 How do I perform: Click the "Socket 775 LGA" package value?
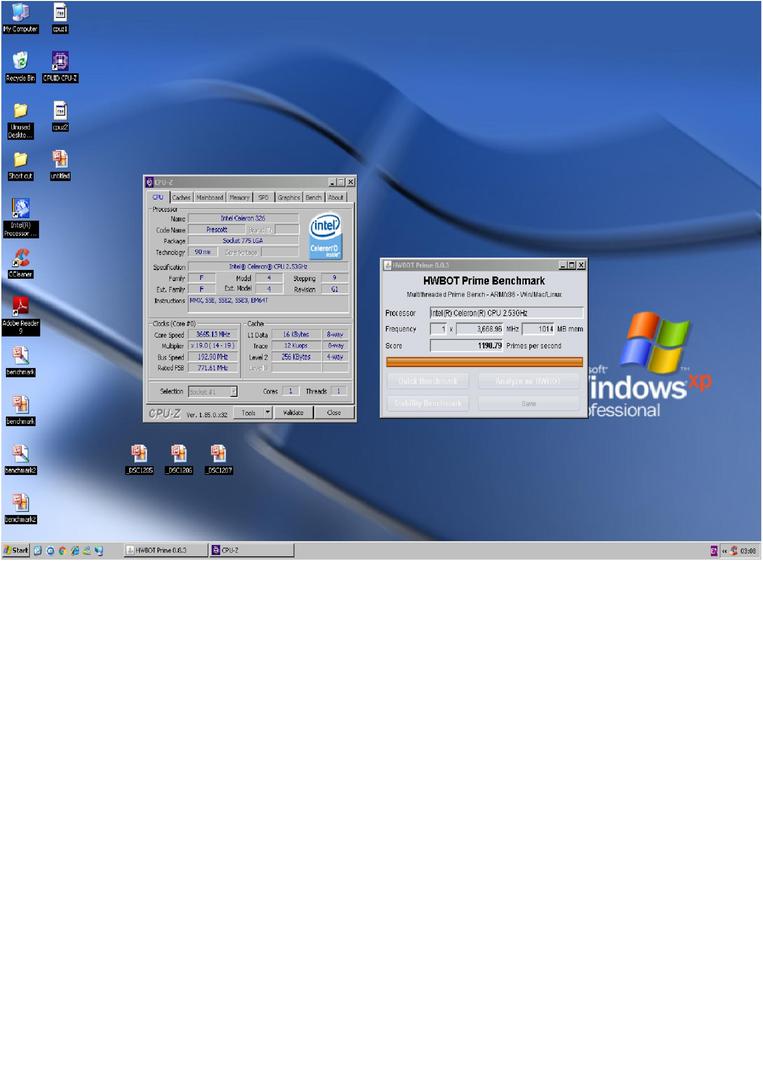pyautogui.click(x=243, y=241)
